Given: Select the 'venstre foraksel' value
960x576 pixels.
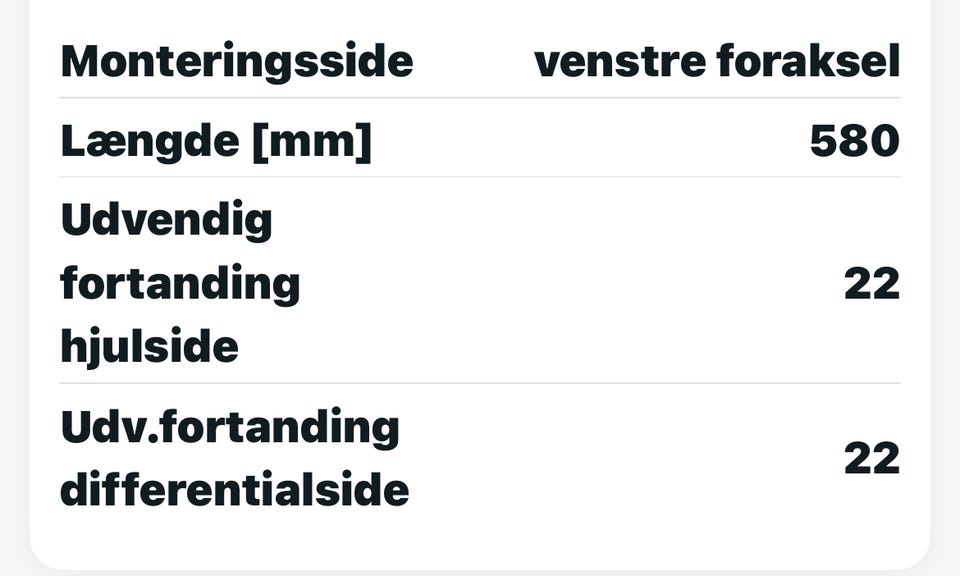Looking at the screenshot, I should (717, 61).
